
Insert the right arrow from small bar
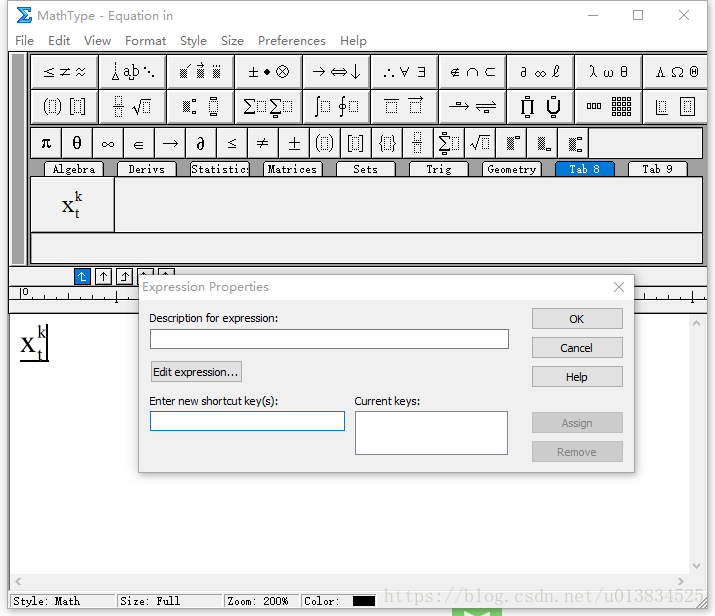click(170, 144)
